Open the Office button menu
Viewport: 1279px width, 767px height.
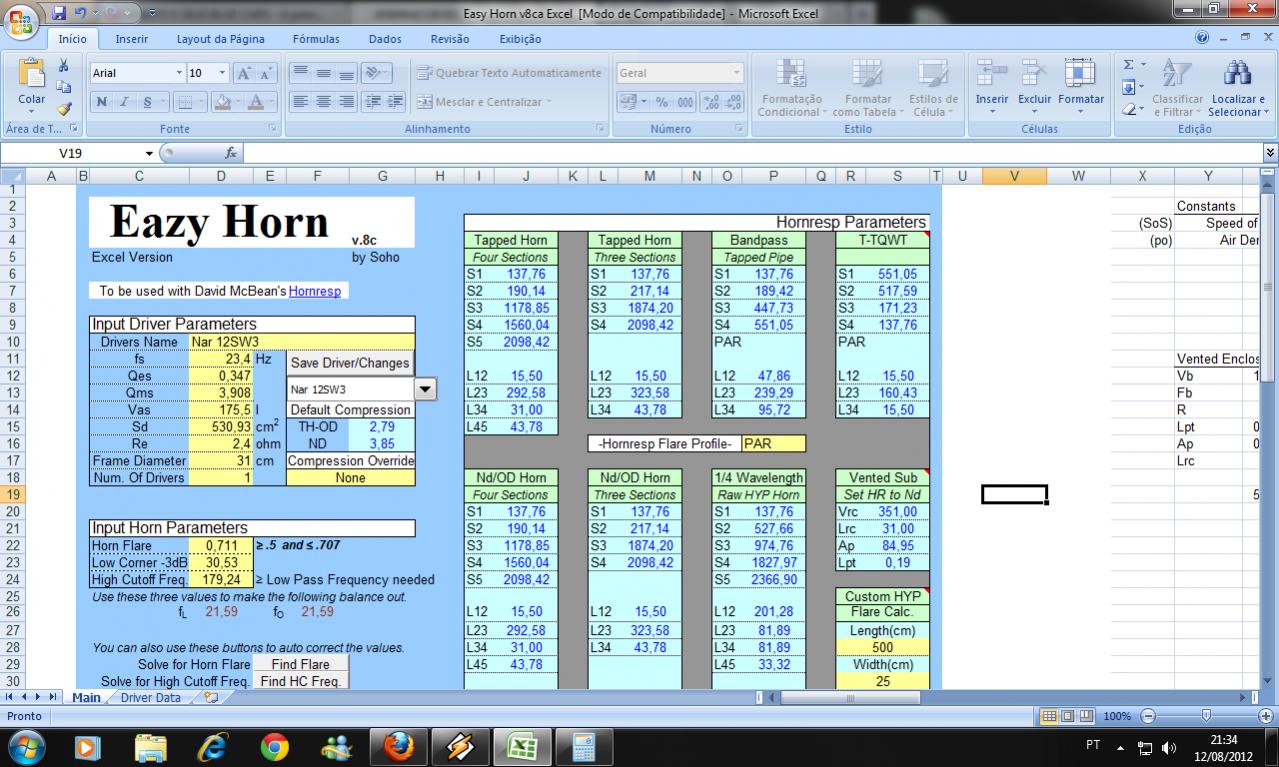(22, 21)
